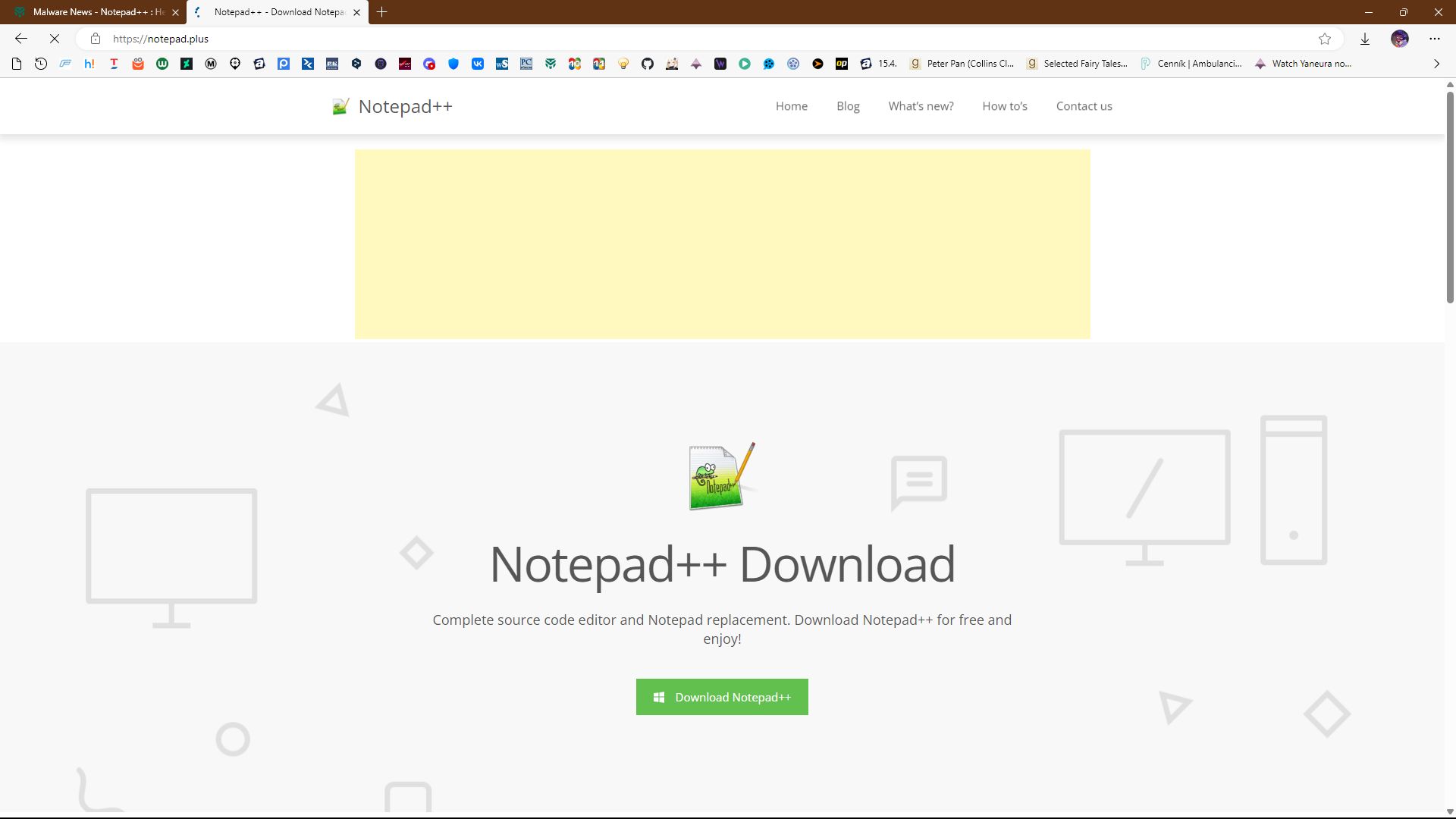Screen dimensions: 1456x819
Task: Add this page to favorites with star
Action: tap(1325, 39)
